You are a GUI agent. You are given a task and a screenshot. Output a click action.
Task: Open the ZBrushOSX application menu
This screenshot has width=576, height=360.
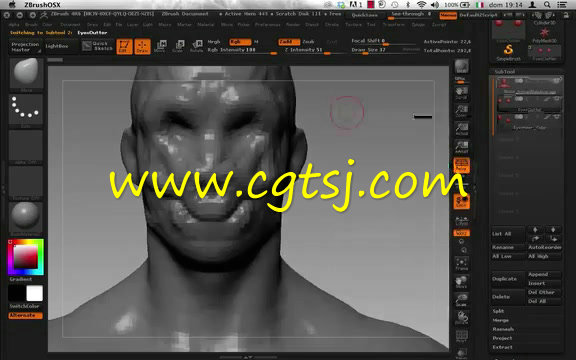43,5
